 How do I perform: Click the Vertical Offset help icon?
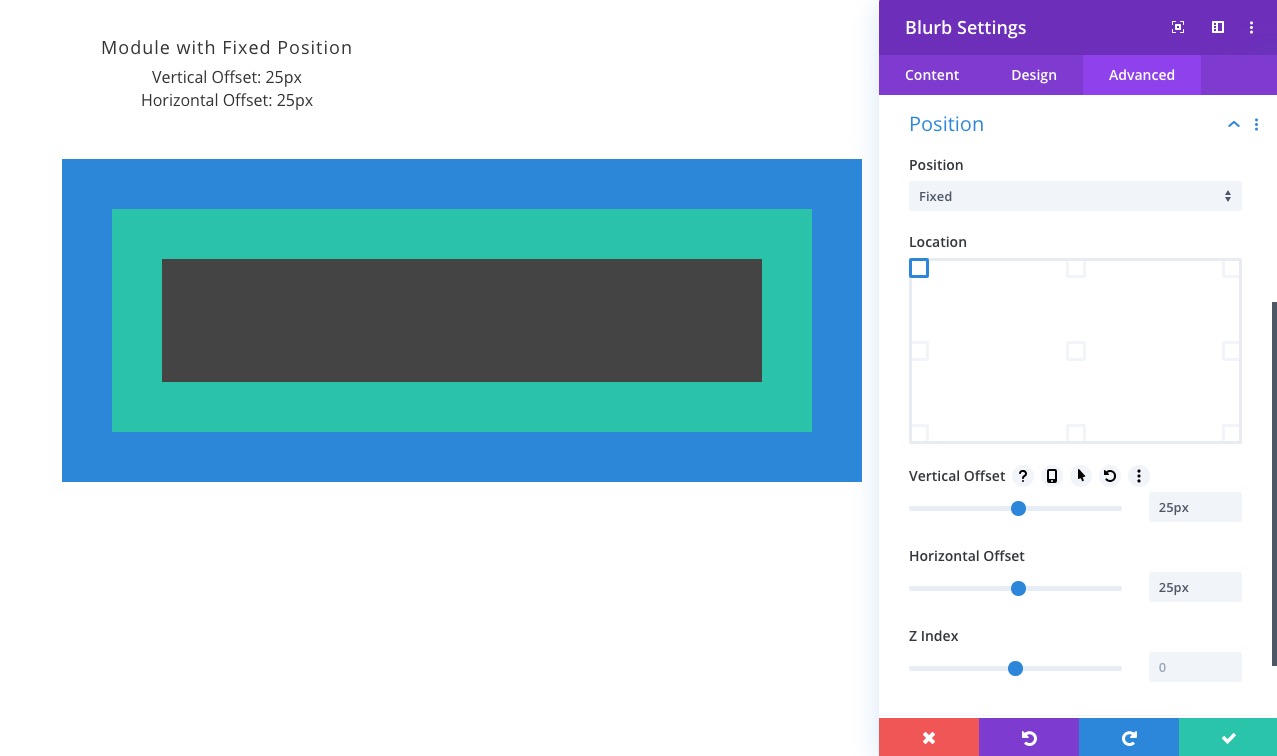[x=1023, y=476]
